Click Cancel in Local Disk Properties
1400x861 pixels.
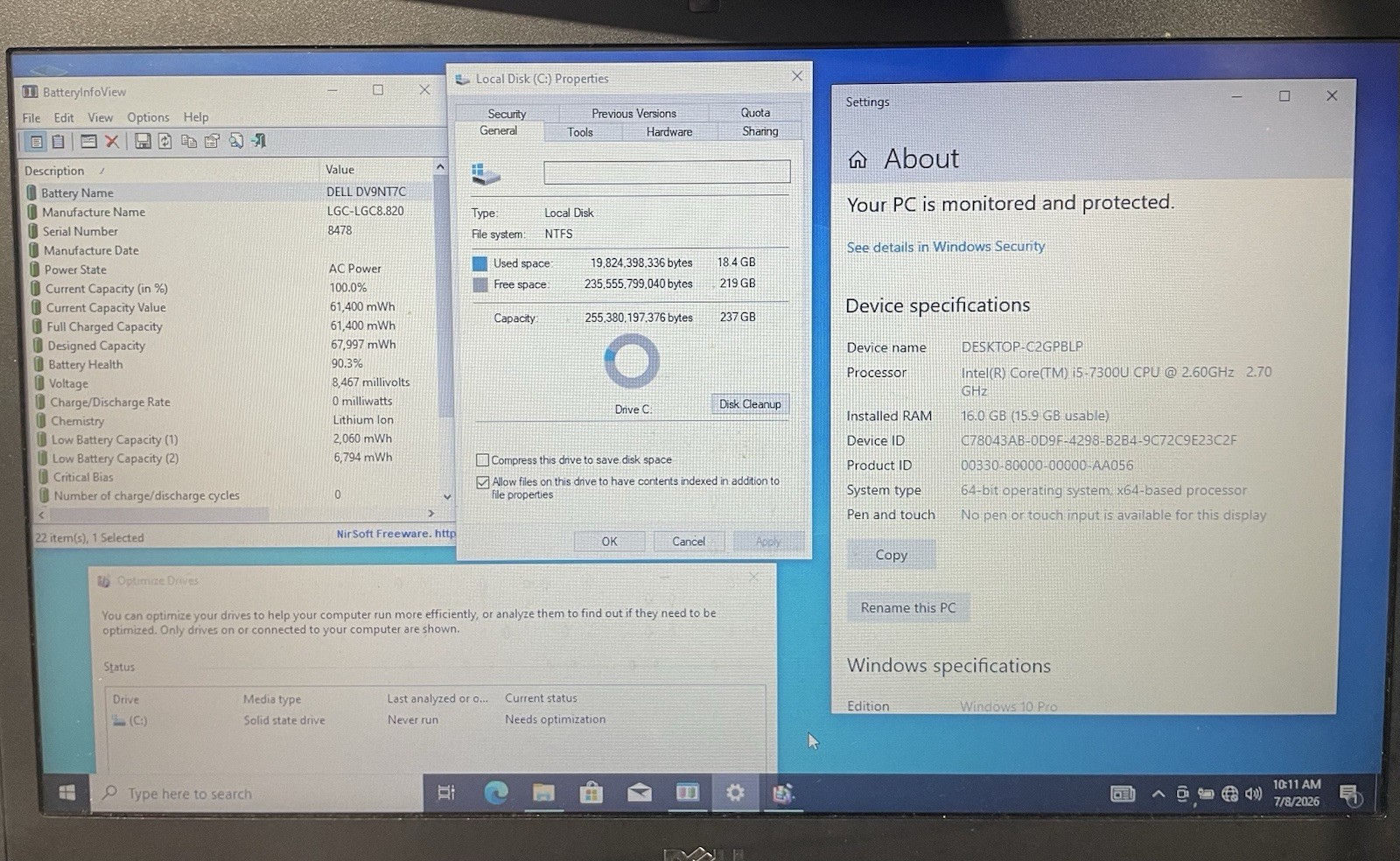pyautogui.click(x=689, y=542)
